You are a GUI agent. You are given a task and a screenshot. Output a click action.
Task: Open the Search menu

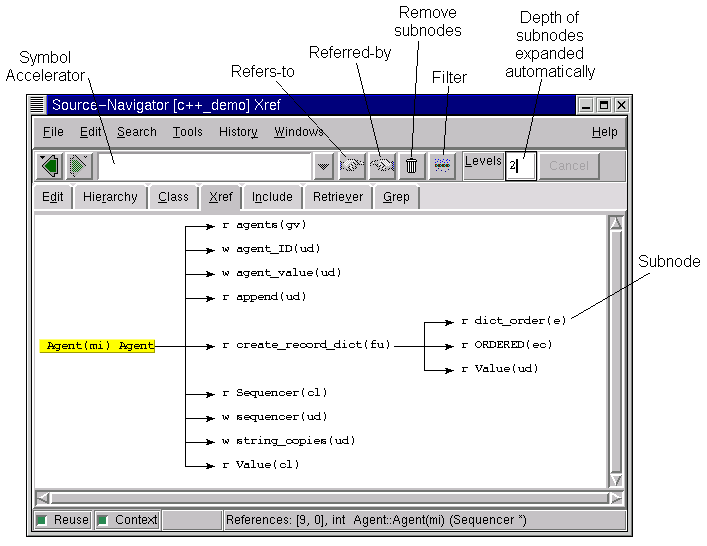point(137,132)
